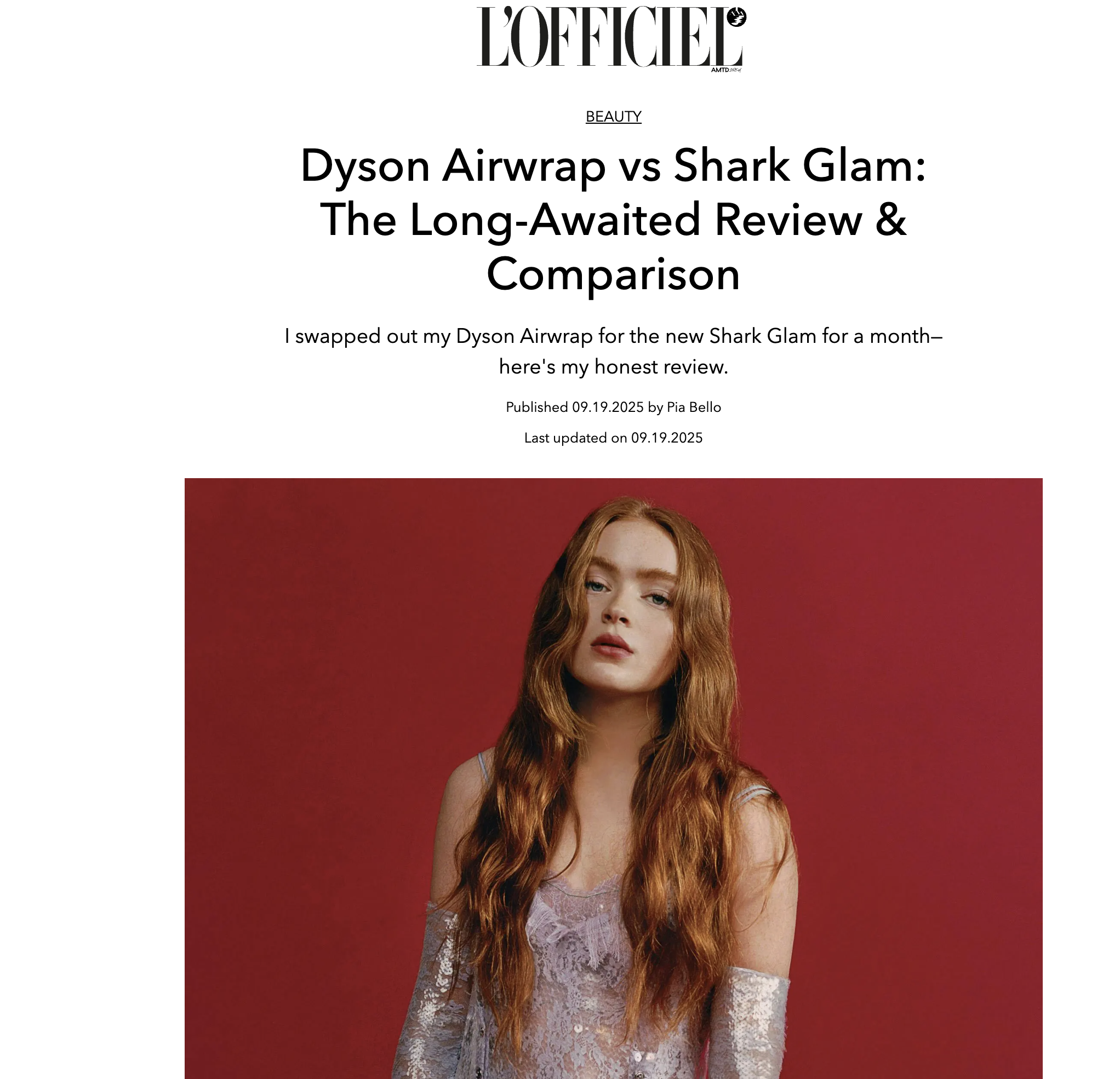Image resolution: width=1120 pixels, height=1079 pixels.
Task: Open the BEAUTY category link
Action: tap(613, 117)
